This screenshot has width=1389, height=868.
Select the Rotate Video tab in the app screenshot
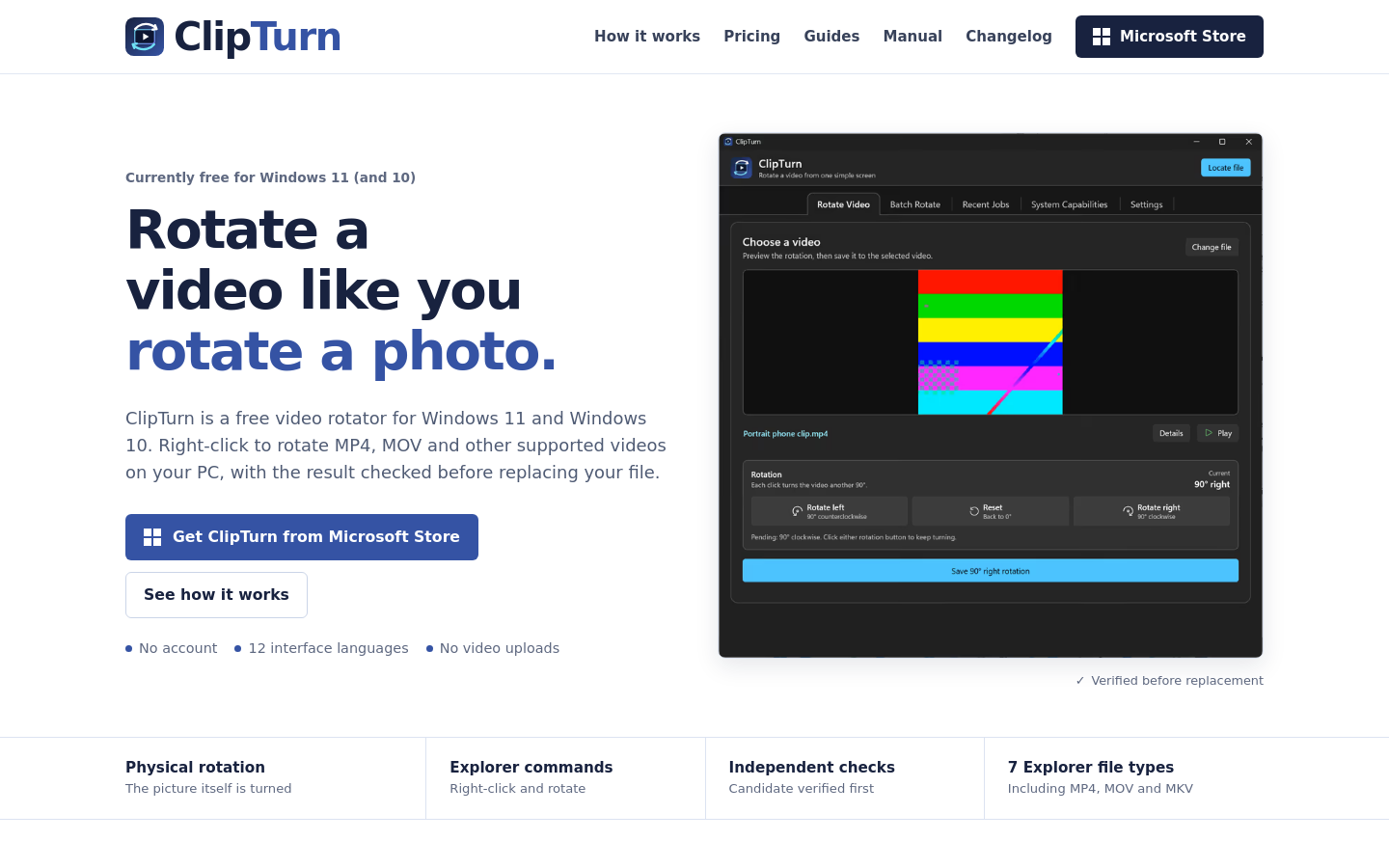843,204
